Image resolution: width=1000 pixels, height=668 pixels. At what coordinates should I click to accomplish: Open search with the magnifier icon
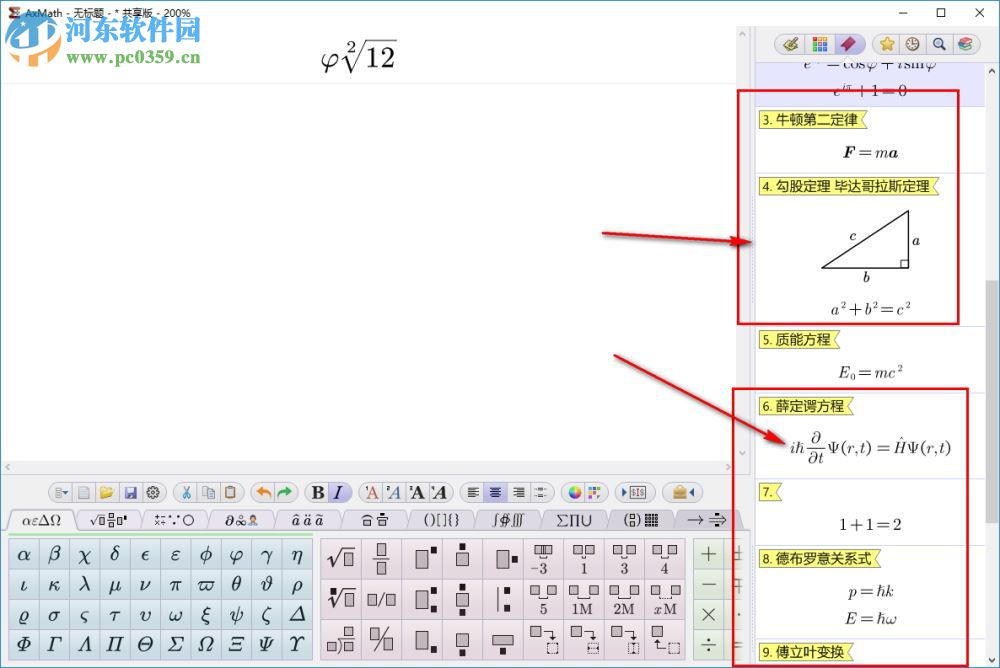[939, 44]
